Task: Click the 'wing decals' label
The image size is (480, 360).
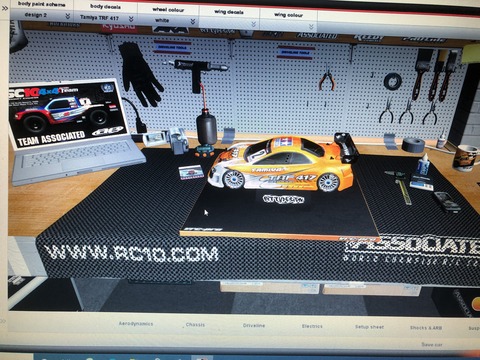Action: pyautogui.click(x=229, y=12)
